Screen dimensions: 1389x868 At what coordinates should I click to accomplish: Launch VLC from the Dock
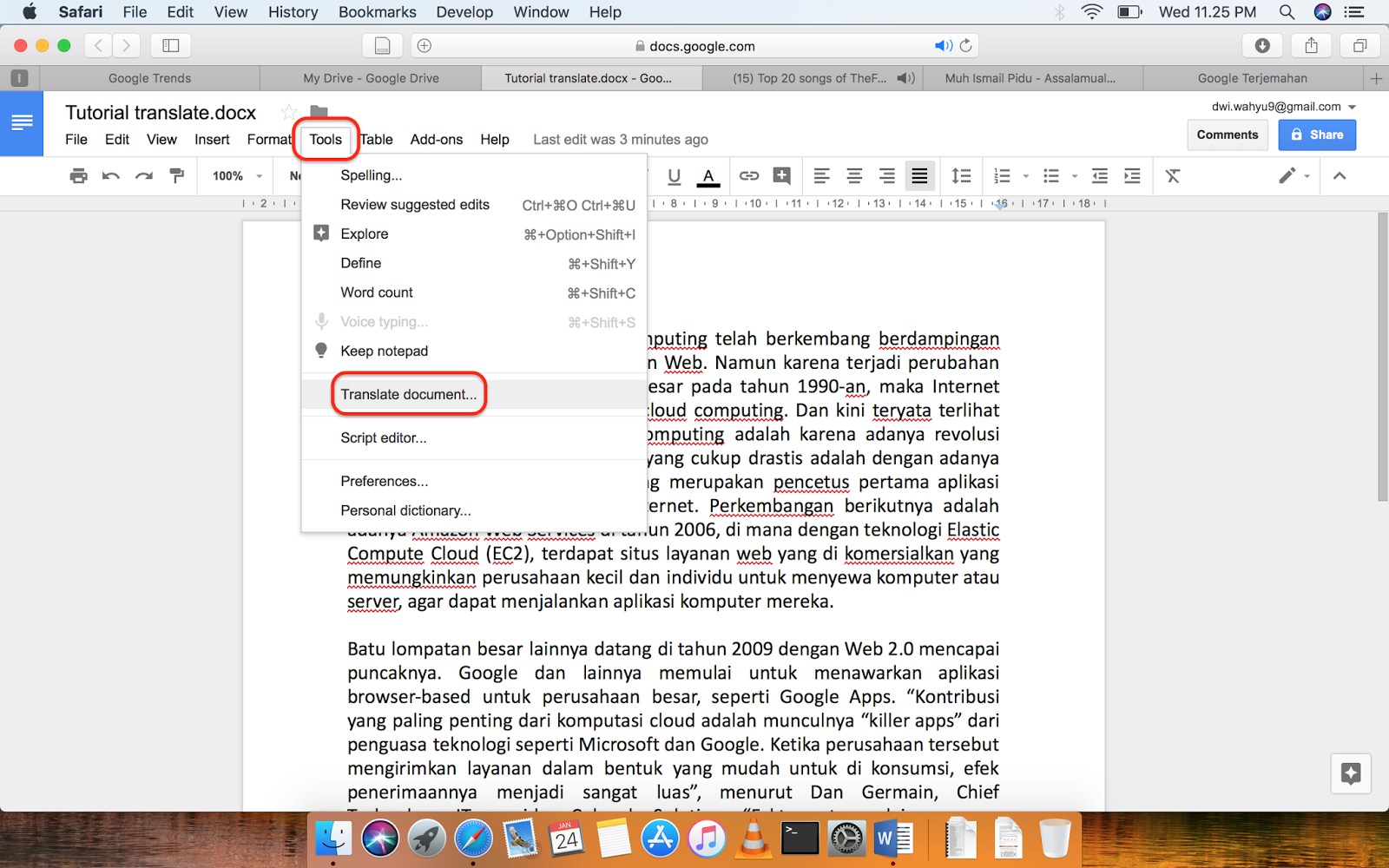point(754,838)
